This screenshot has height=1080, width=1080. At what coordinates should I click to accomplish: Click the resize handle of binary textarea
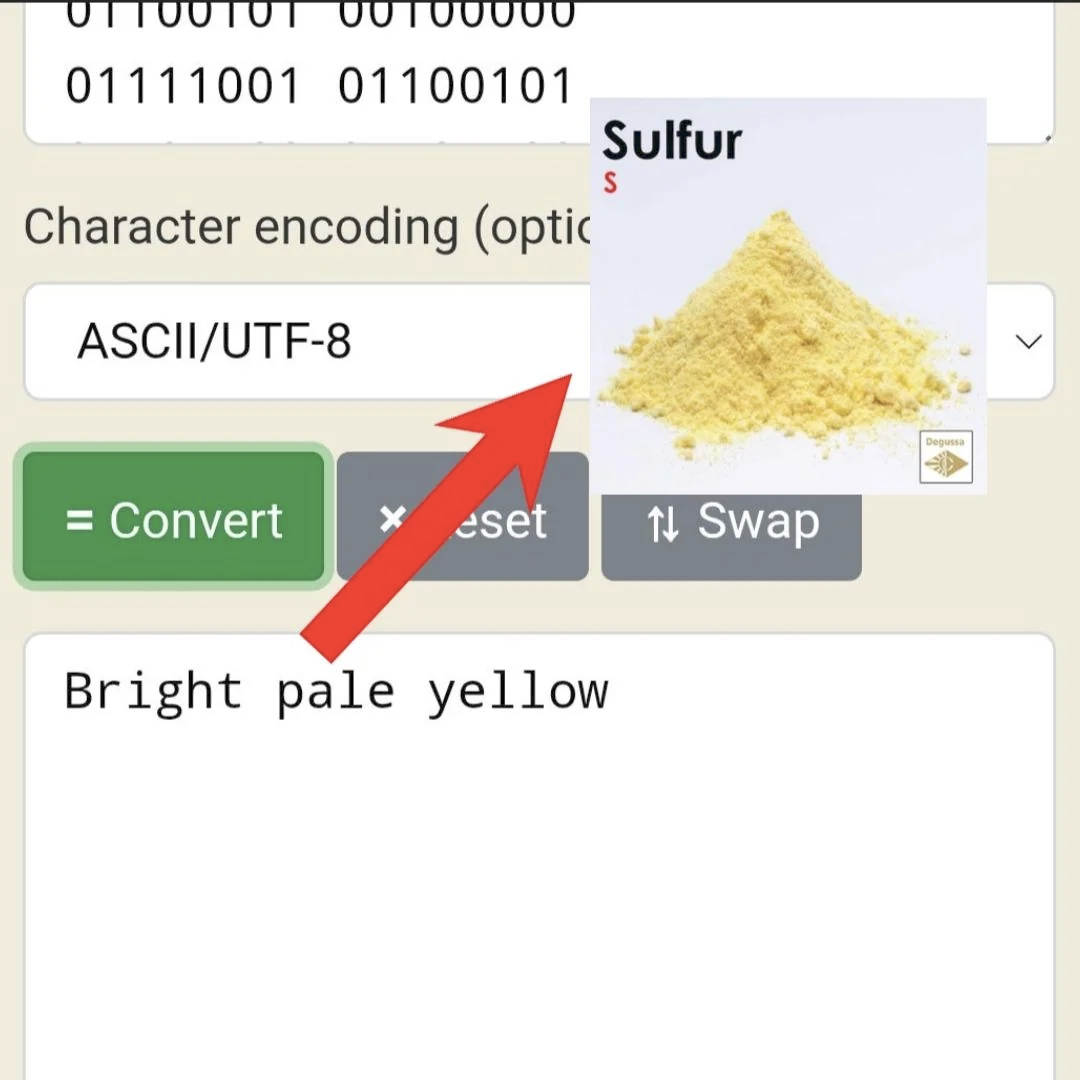[x=1048, y=138]
